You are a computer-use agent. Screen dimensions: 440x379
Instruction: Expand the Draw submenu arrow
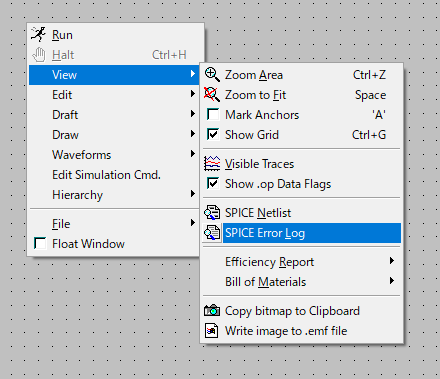193,134
